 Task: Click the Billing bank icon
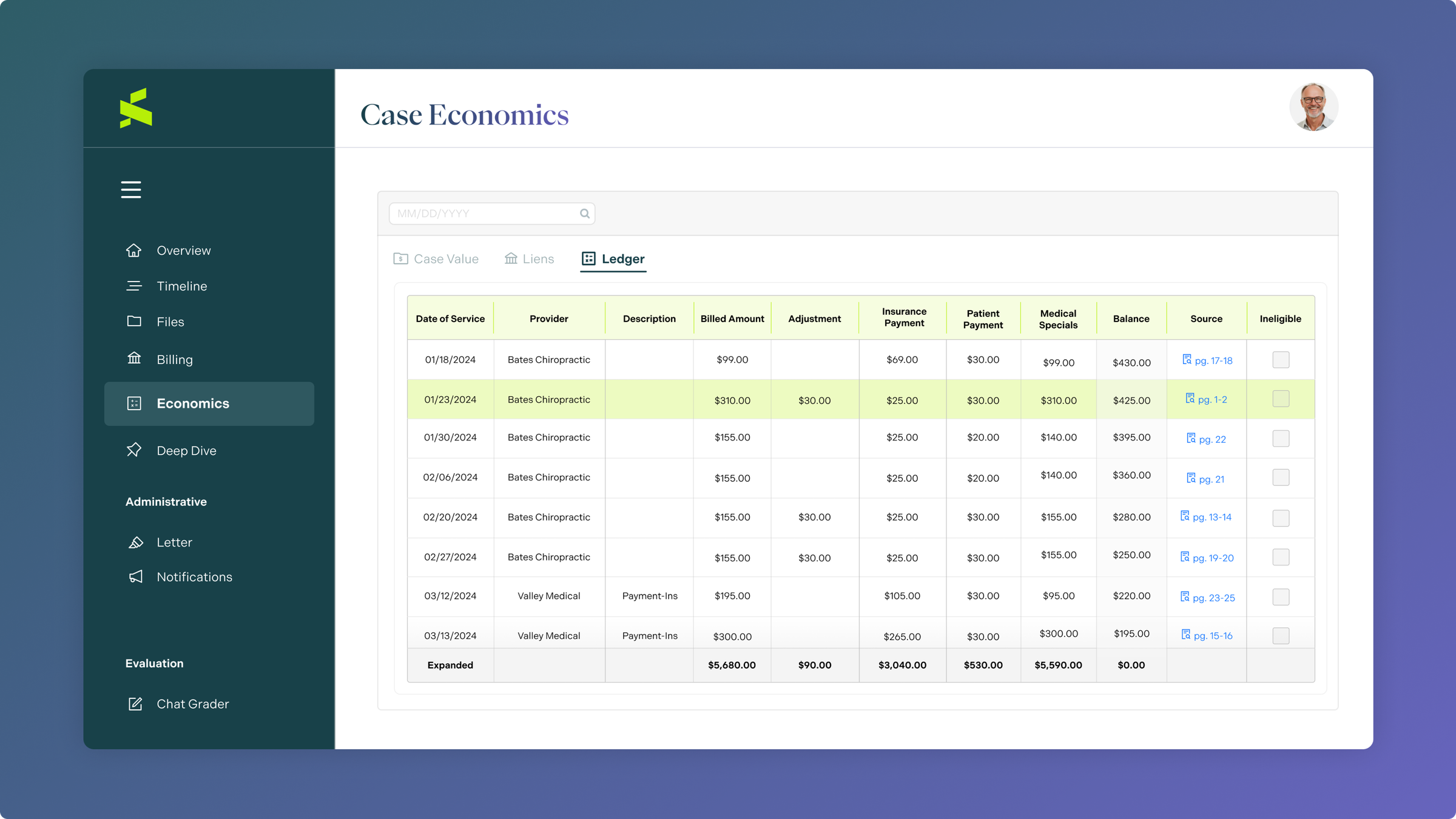[x=134, y=359]
